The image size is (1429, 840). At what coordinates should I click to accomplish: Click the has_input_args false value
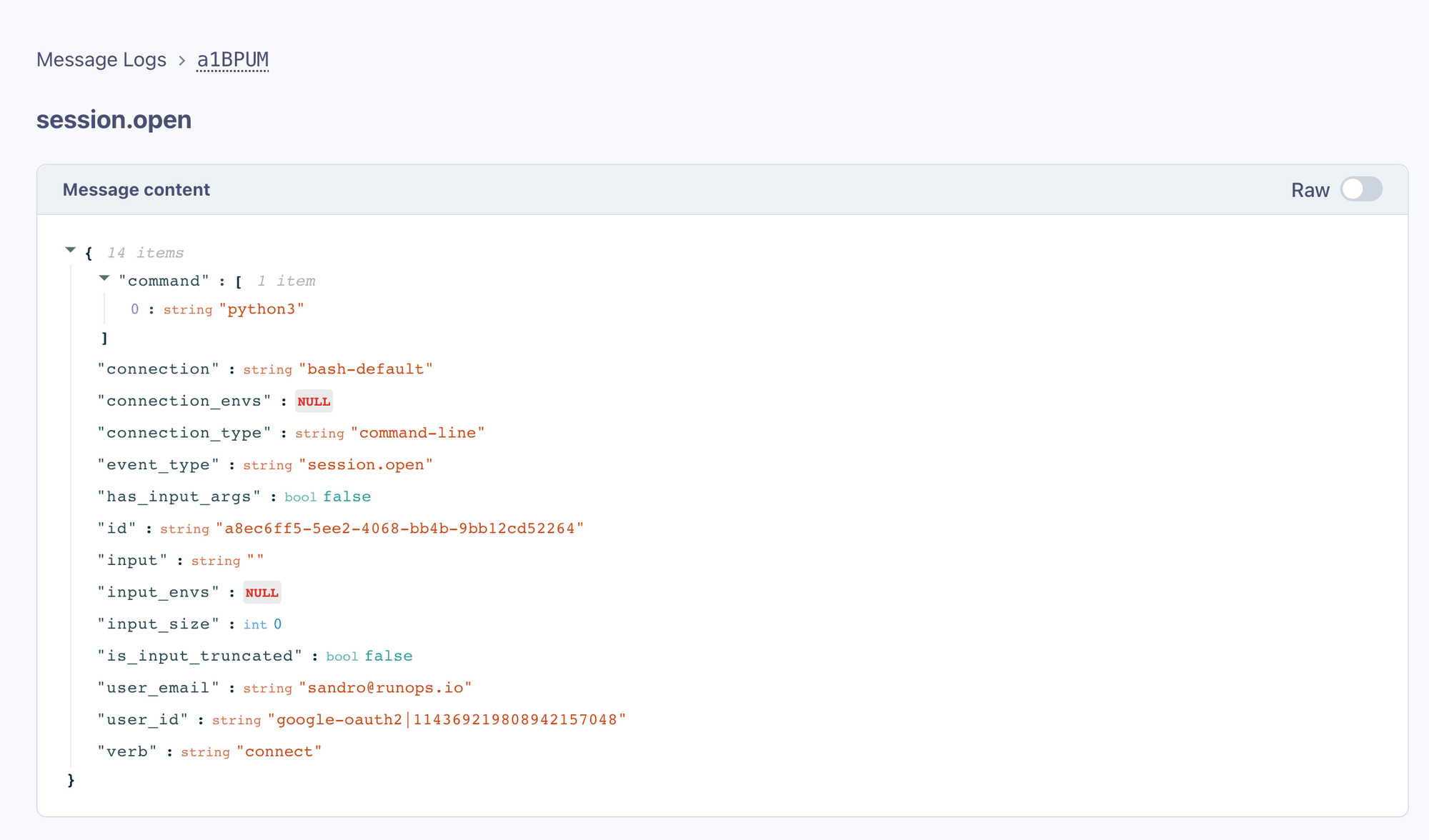347,496
